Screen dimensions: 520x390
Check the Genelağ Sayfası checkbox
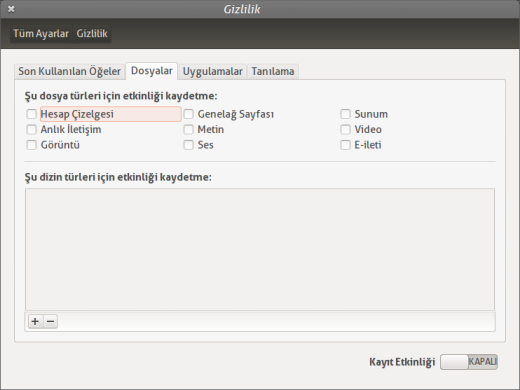tap(188, 114)
